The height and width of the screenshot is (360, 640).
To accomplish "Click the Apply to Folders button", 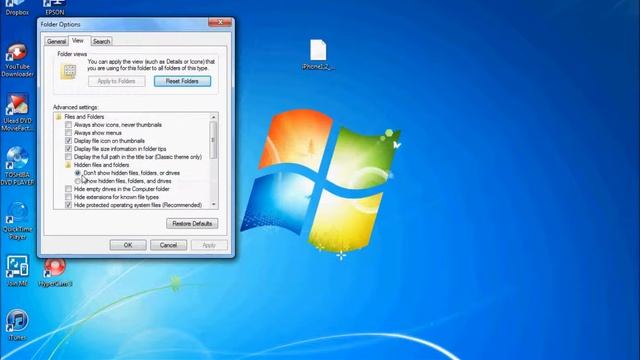I will 116,81.
